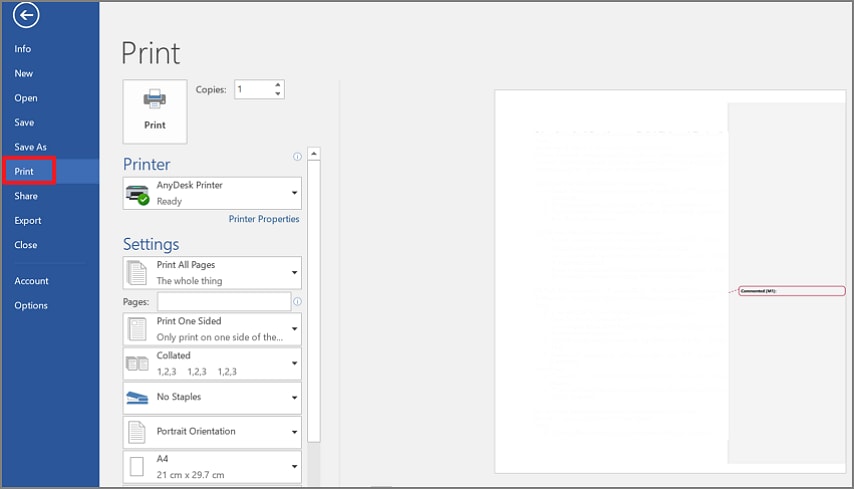Choose Save in the sidebar
Screen dimensions: 854x489
(x=24, y=123)
